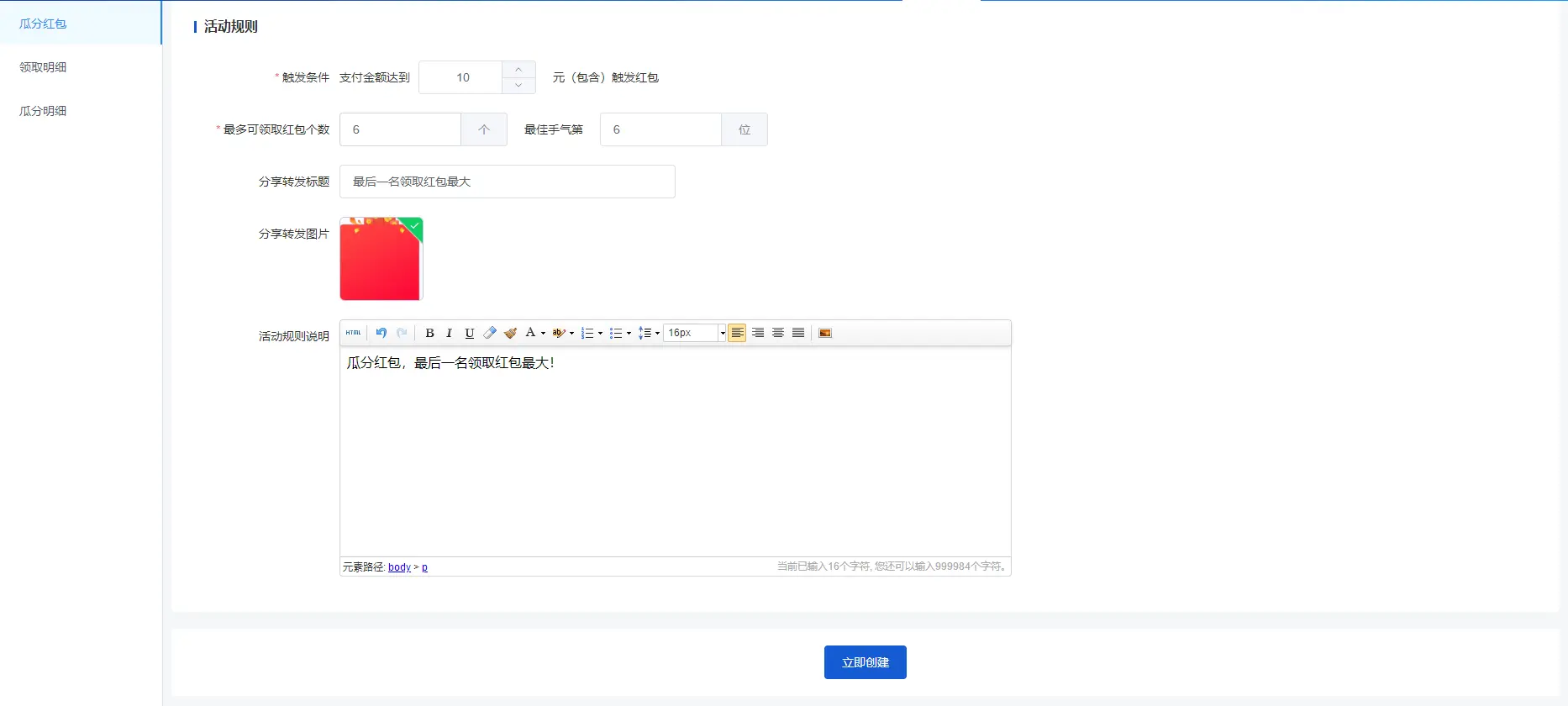
Task: Focus the 最佳手气第 position field
Action: pos(660,129)
